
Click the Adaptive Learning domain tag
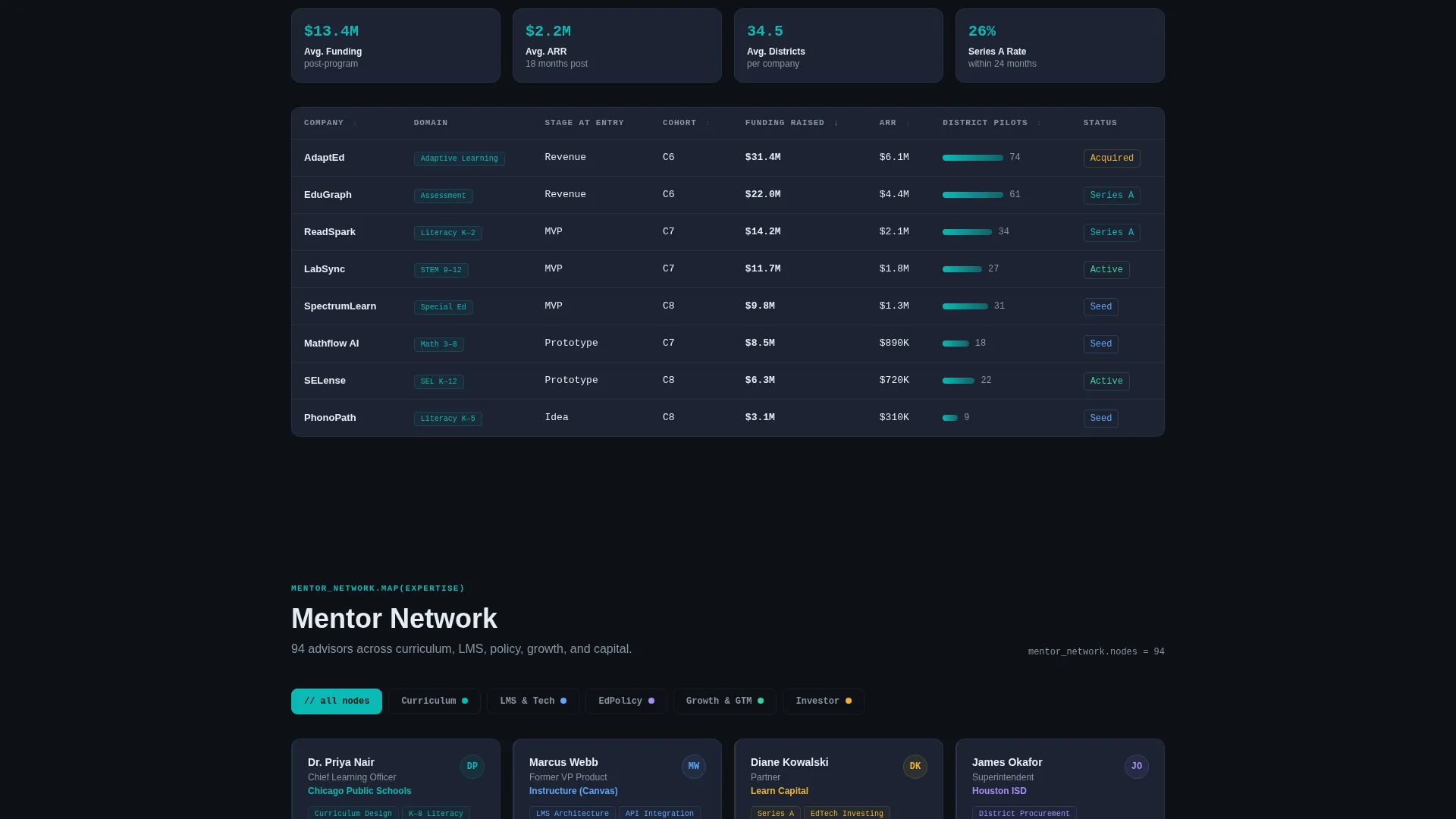click(460, 158)
